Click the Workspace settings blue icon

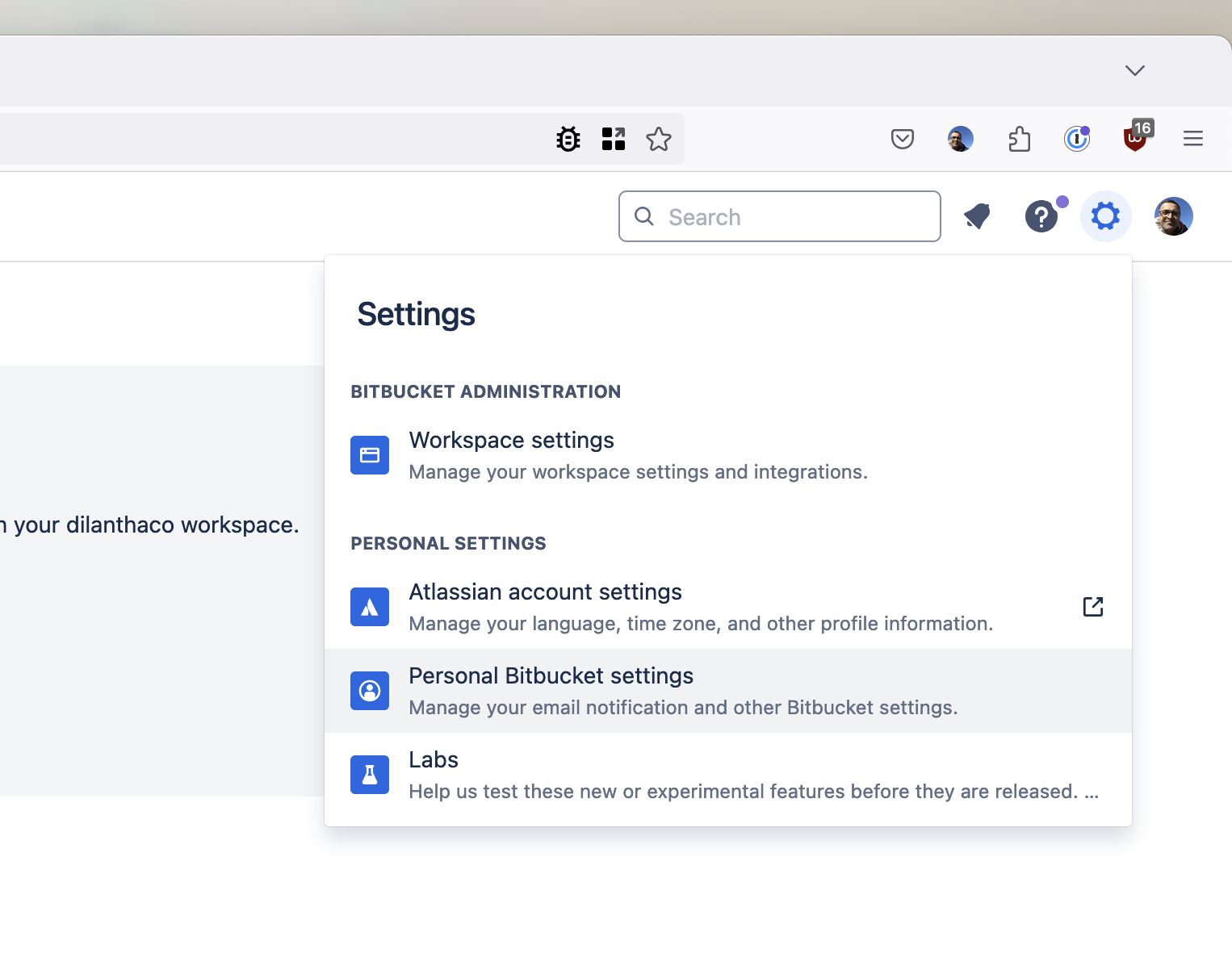coord(370,455)
